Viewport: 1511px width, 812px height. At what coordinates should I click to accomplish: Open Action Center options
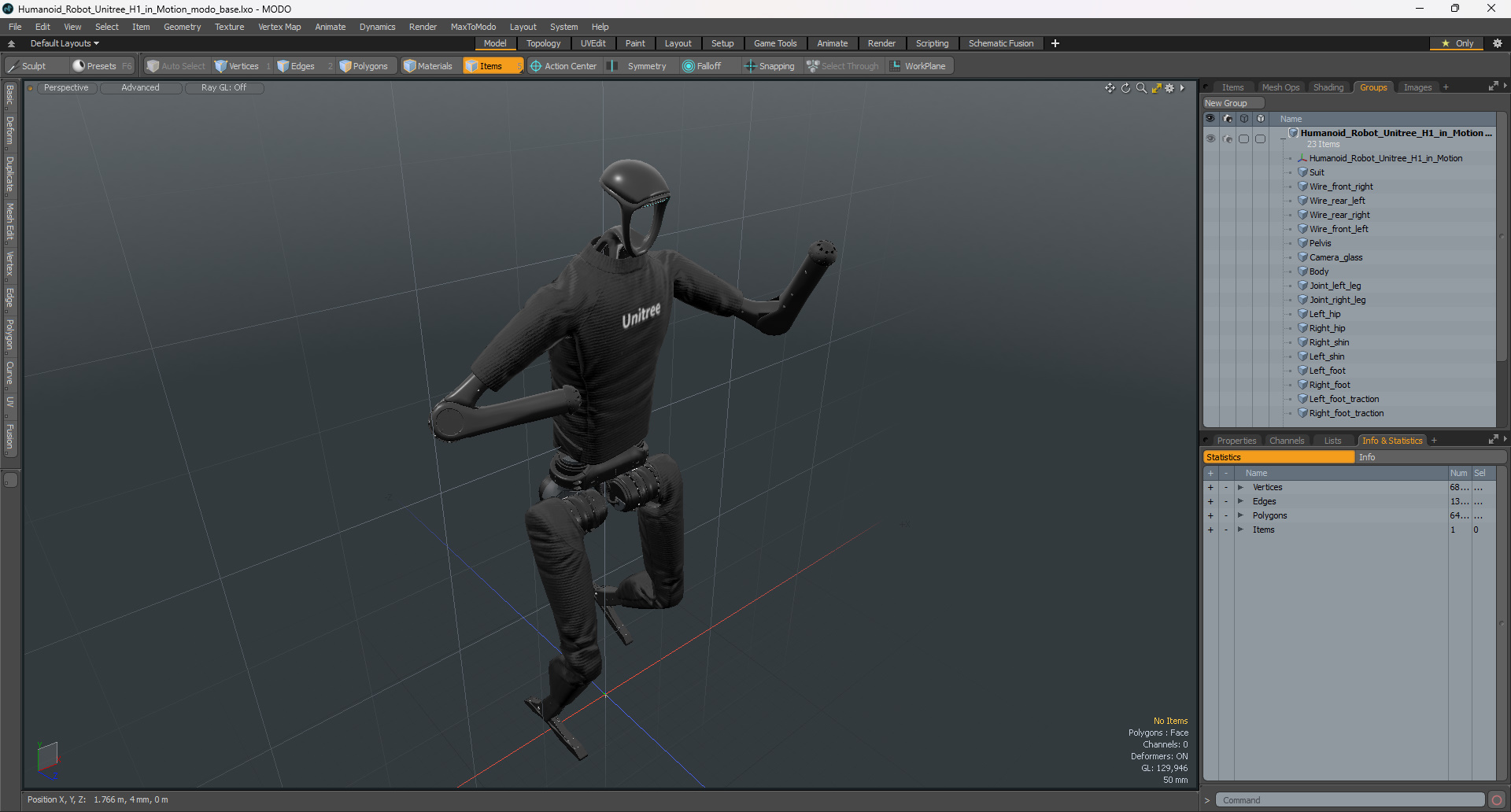tap(564, 66)
